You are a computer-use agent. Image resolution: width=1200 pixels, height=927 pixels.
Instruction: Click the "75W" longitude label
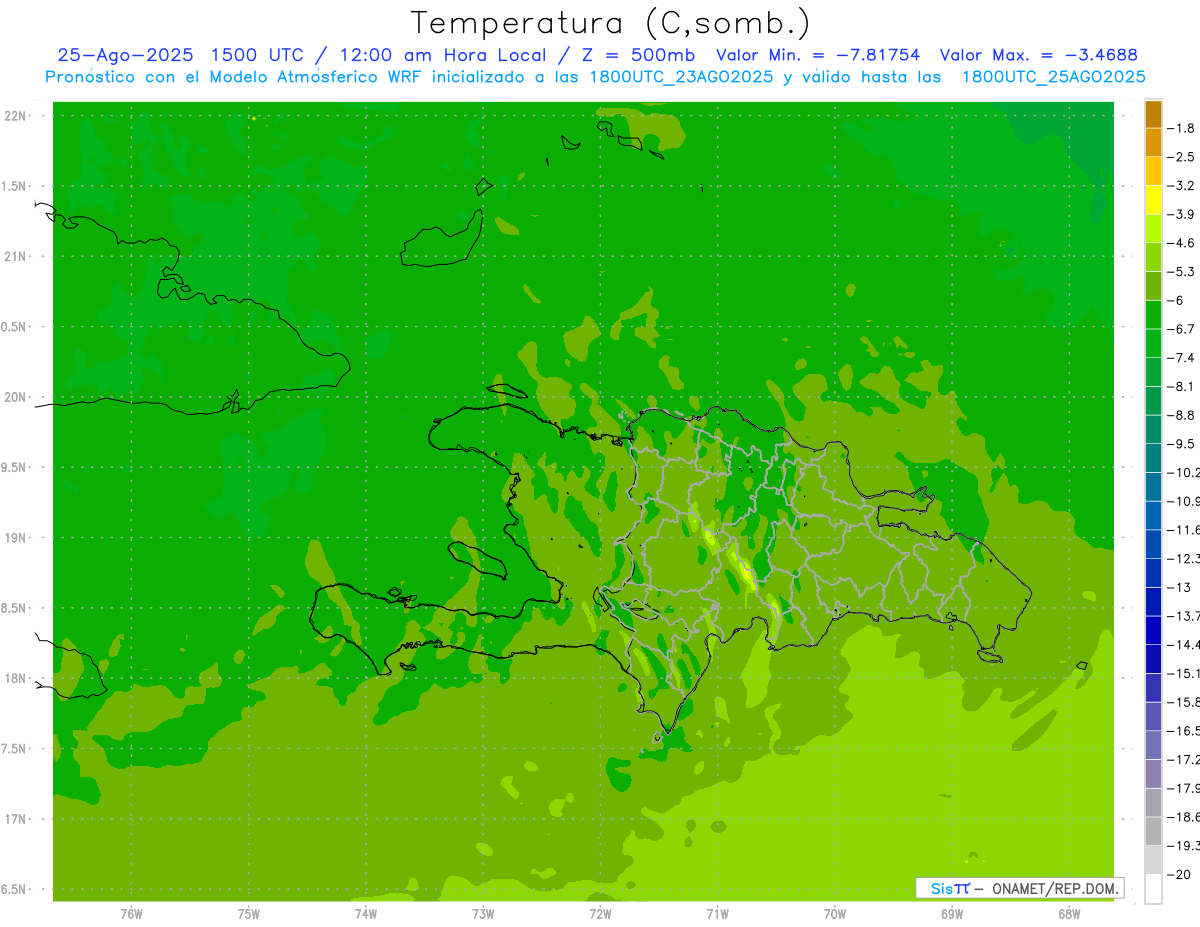249,913
